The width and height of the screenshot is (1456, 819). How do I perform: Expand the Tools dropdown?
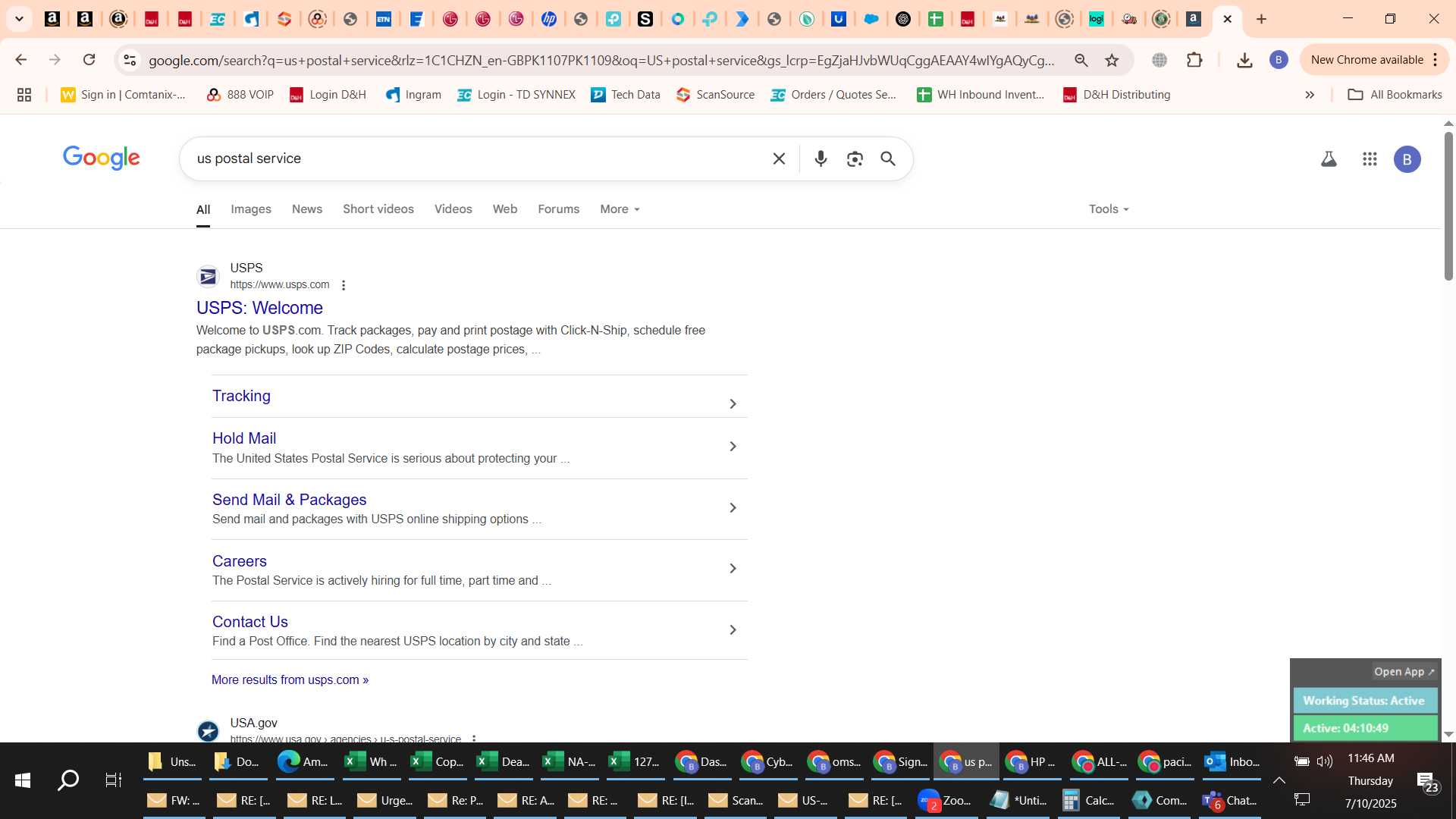coord(1109,209)
